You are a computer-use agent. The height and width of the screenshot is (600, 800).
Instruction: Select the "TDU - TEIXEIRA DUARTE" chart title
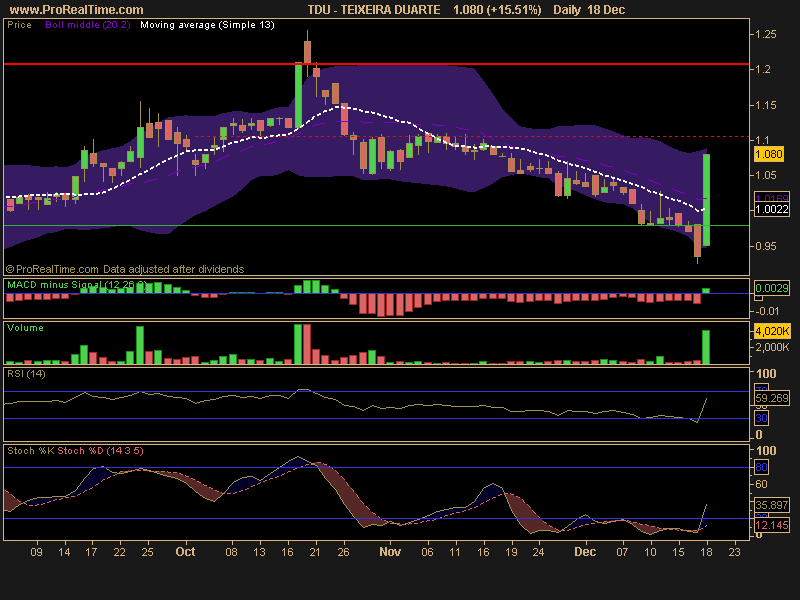pyautogui.click(x=374, y=10)
